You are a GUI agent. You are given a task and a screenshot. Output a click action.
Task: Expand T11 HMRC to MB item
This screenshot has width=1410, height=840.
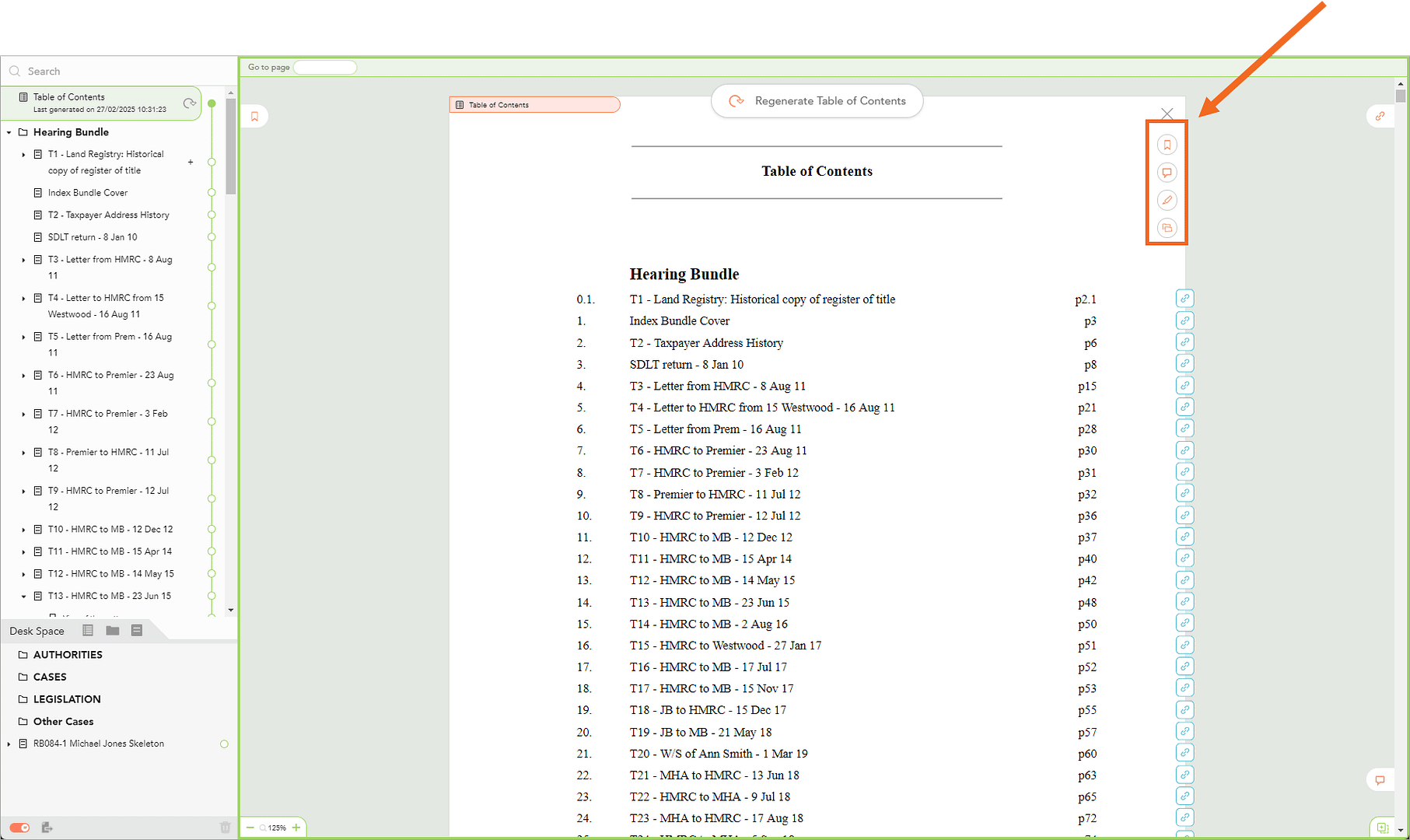coord(23,551)
